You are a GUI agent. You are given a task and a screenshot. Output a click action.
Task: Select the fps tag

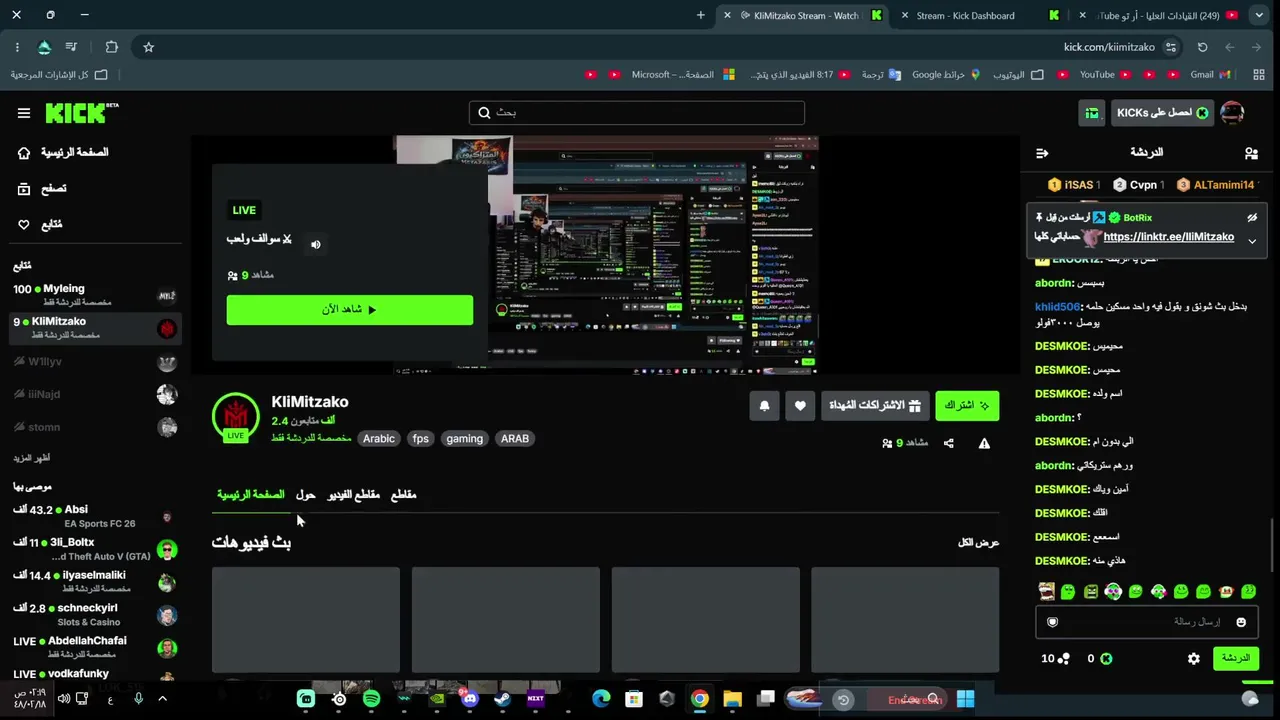421,439
